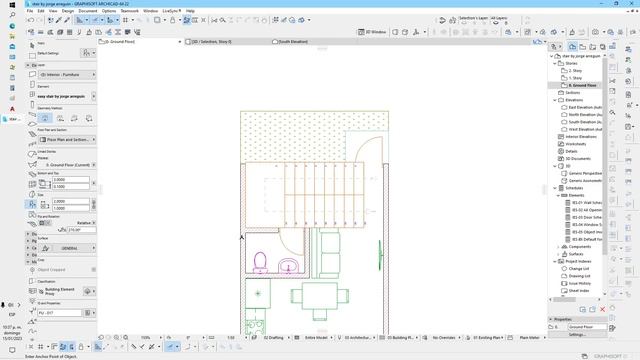The image size is (640, 360).
Task: Open the Windows Start menu
Action: pyautogui.click(x=12, y=5)
